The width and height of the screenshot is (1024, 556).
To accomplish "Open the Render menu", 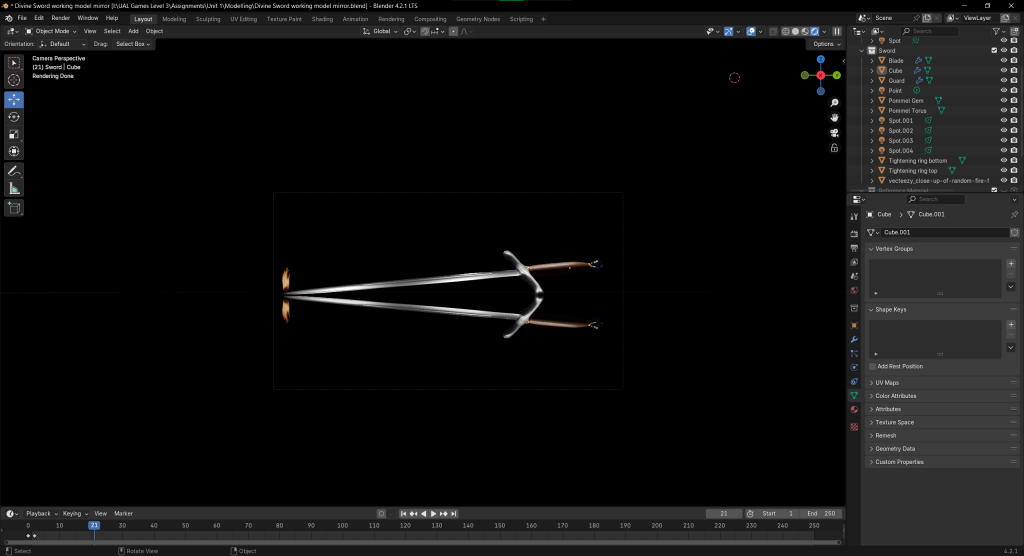I will pos(61,18).
